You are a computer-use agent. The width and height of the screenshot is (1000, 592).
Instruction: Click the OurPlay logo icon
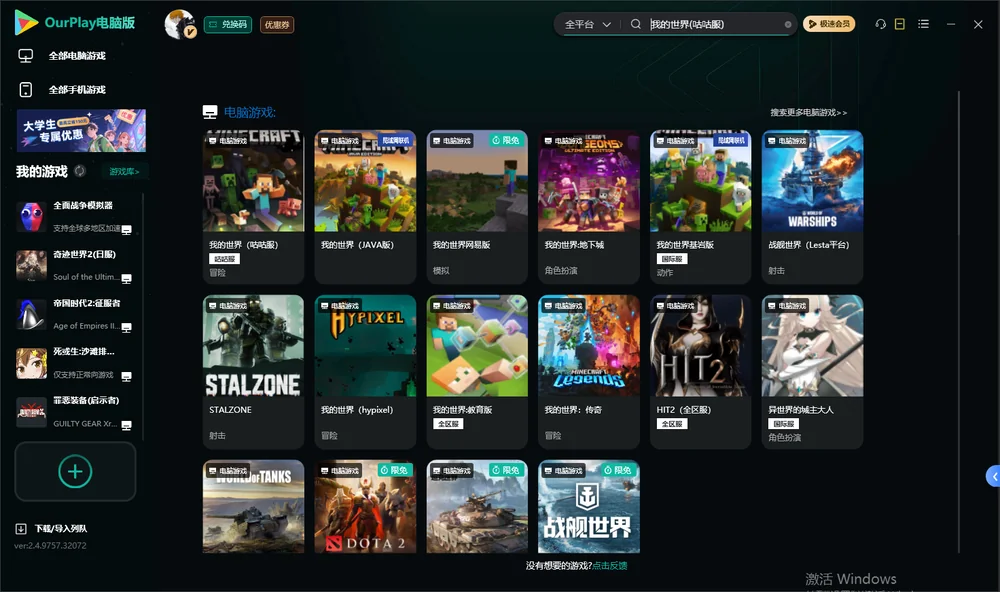[26, 23]
